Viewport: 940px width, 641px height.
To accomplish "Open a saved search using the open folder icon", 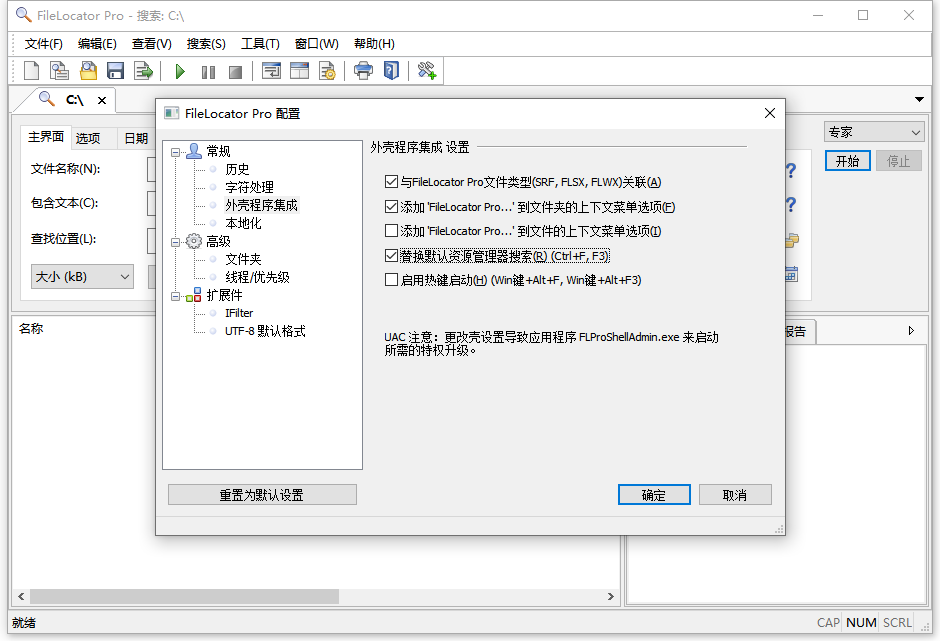I will [x=87, y=71].
